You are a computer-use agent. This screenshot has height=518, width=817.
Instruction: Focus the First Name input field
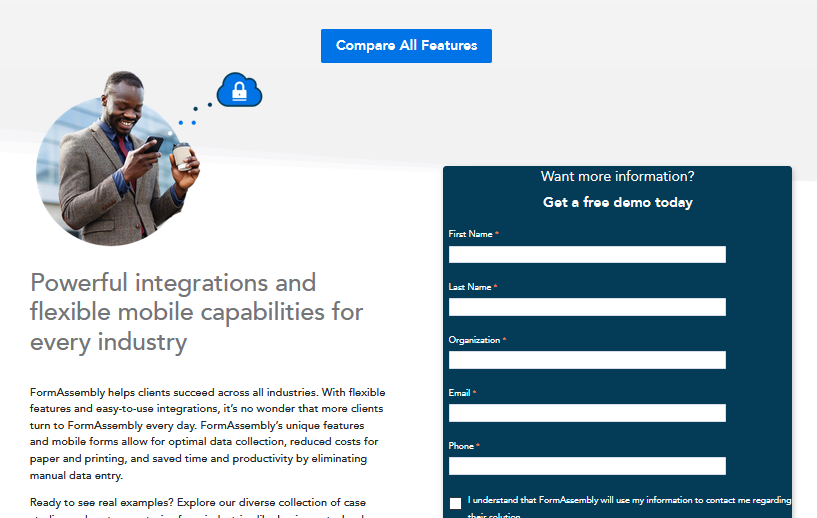tap(587, 254)
